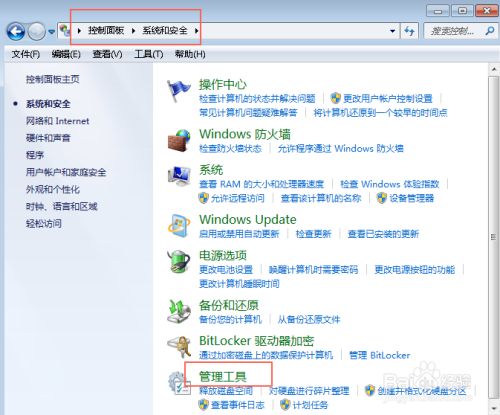Viewport: 500px width, 415px height.
Task: Open 用户帐户和家庭安全 in sidebar
Action: [x=66, y=172]
